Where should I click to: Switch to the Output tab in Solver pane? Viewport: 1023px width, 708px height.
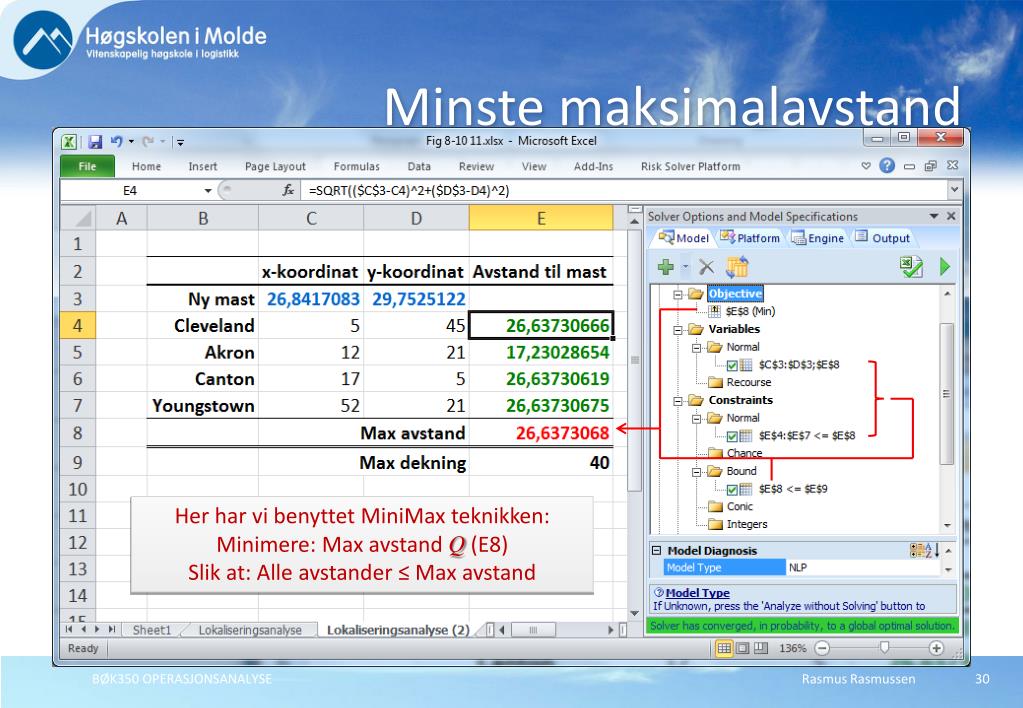click(883, 238)
